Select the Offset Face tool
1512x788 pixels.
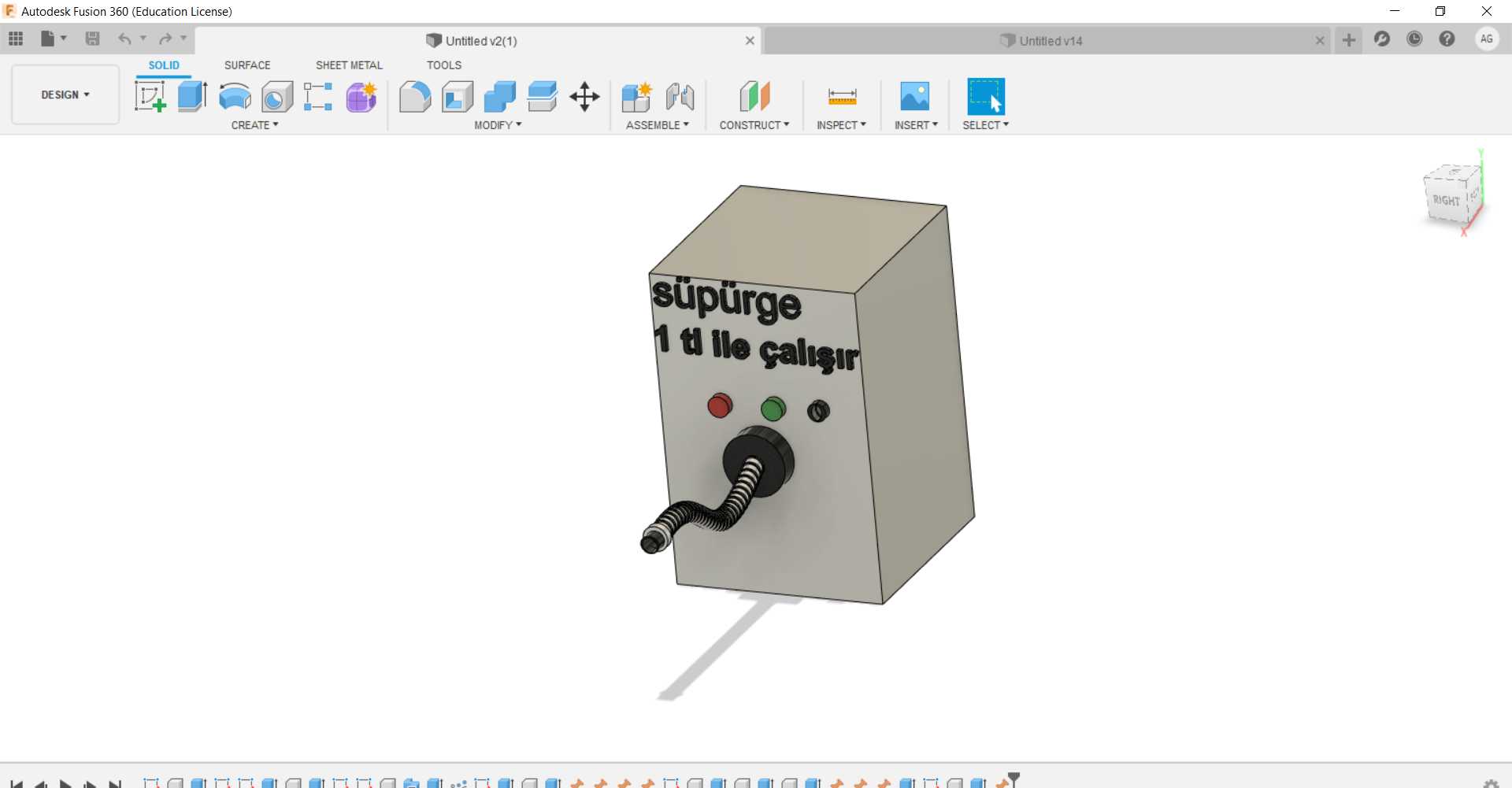pos(543,97)
